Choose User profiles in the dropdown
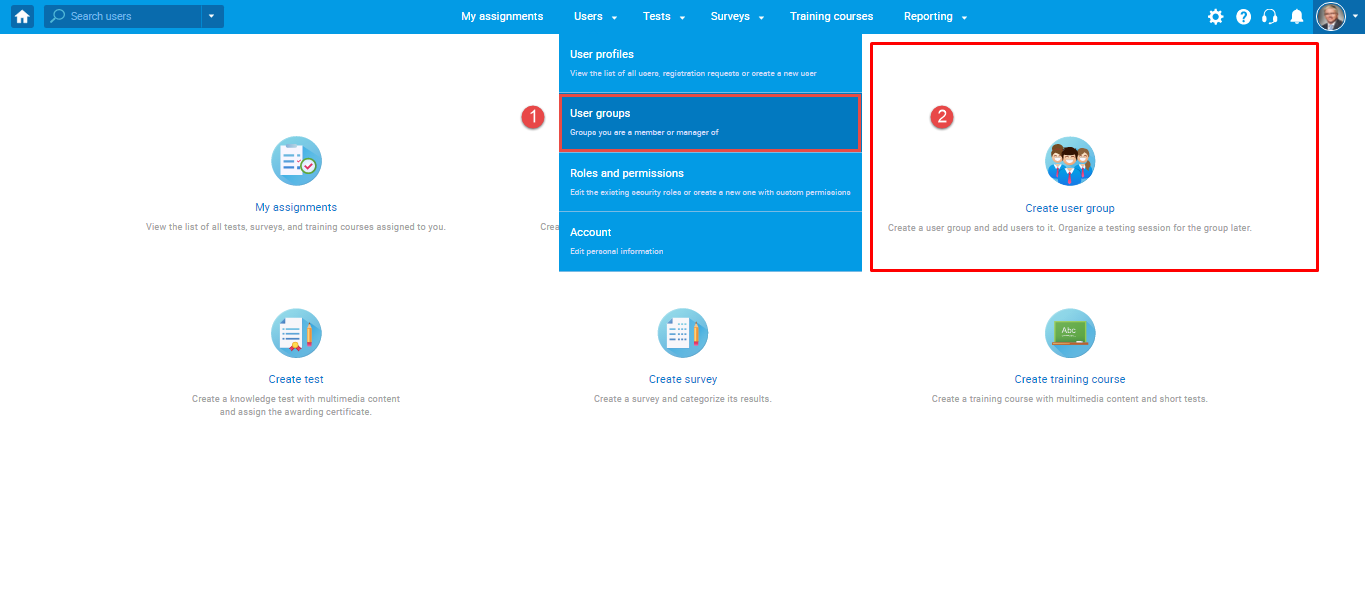 (x=709, y=62)
